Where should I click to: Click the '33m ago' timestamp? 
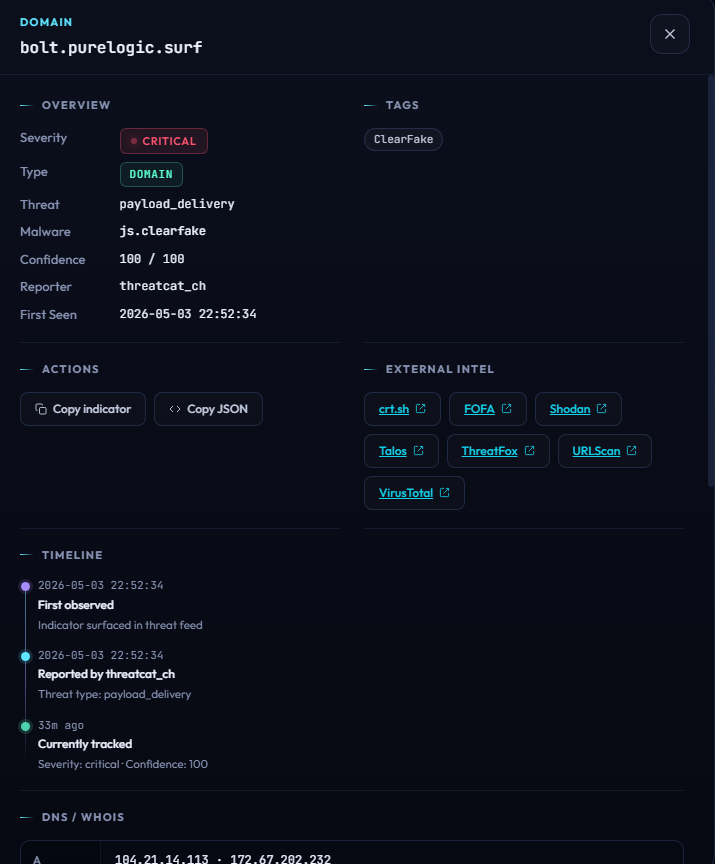click(x=61, y=725)
